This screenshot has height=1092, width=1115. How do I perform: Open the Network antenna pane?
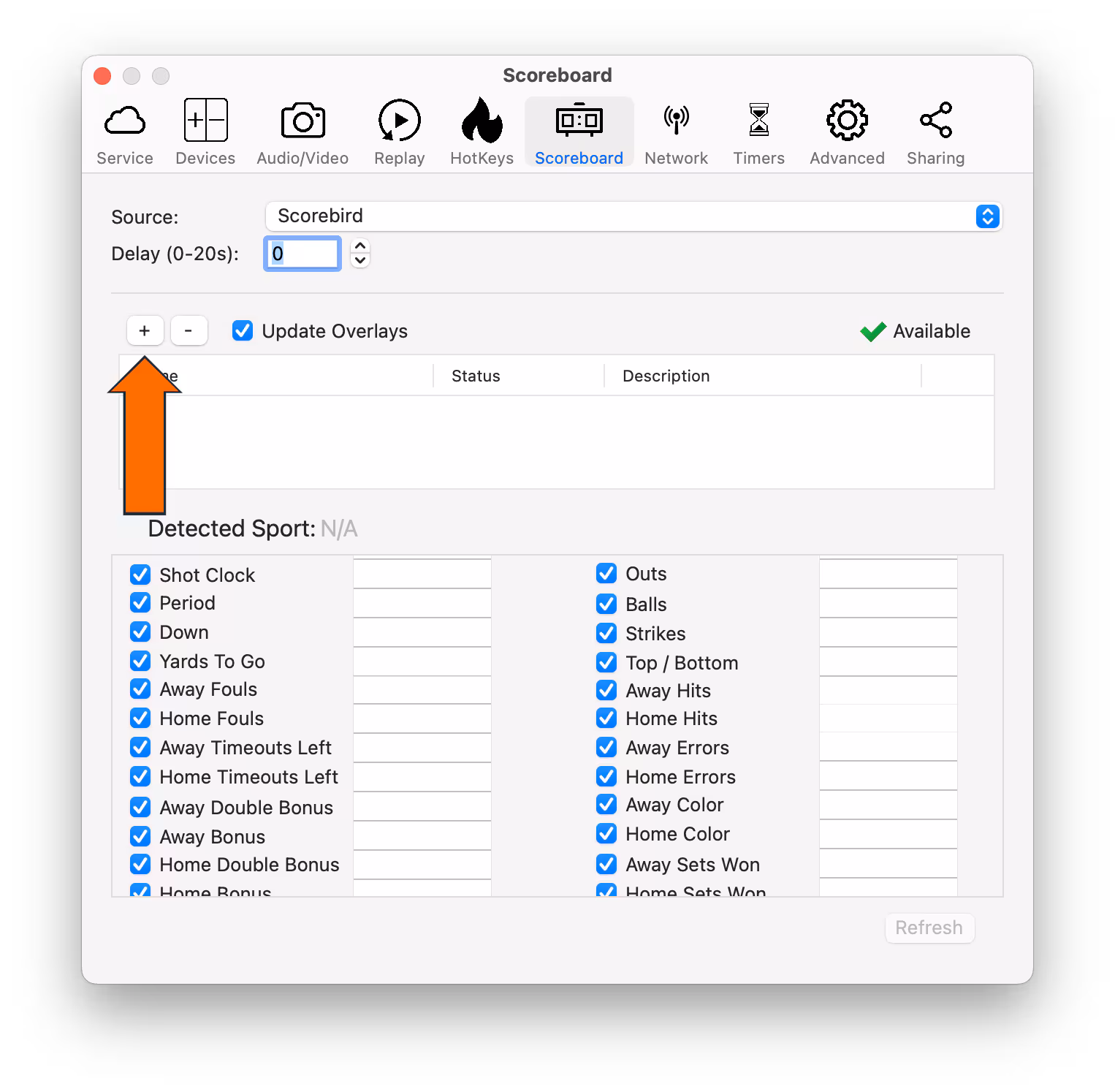pyautogui.click(x=676, y=134)
